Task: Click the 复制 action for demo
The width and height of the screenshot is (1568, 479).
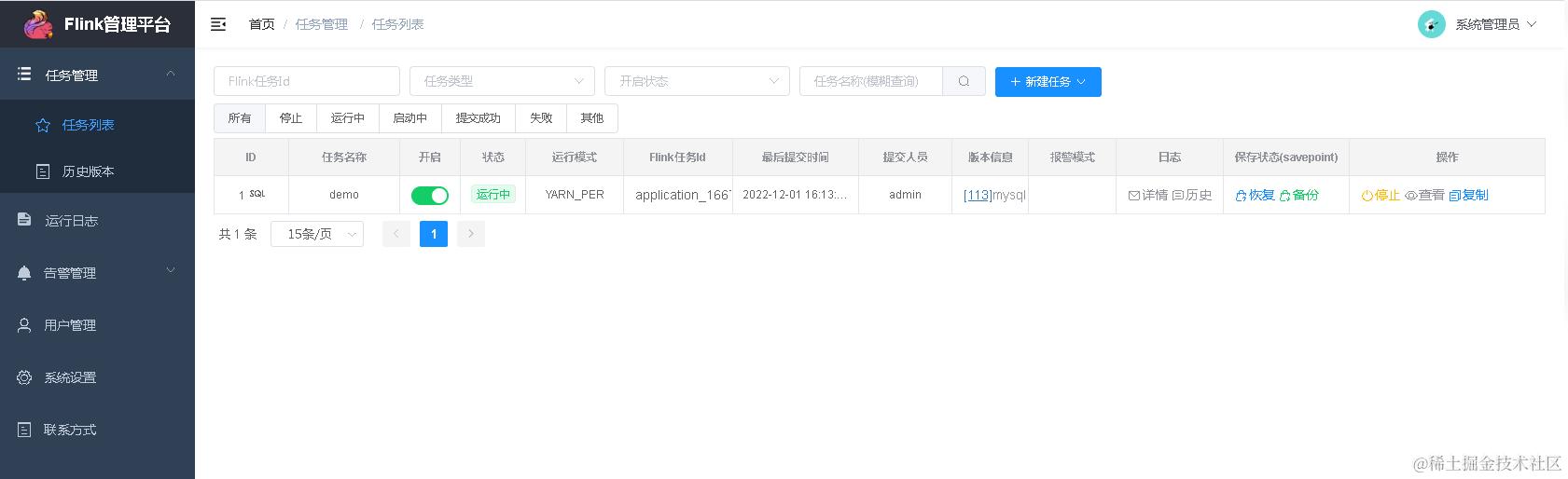Action: 1468,195
